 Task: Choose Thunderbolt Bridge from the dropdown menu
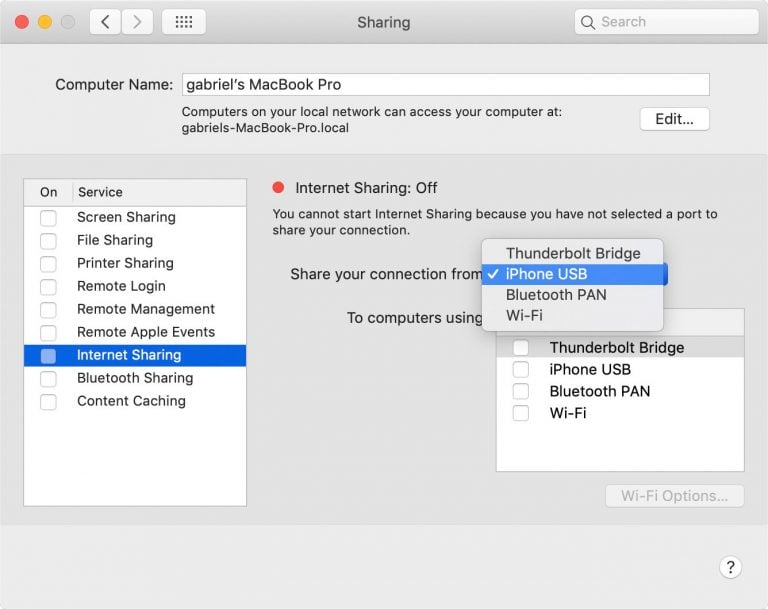pyautogui.click(x=572, y=253)
